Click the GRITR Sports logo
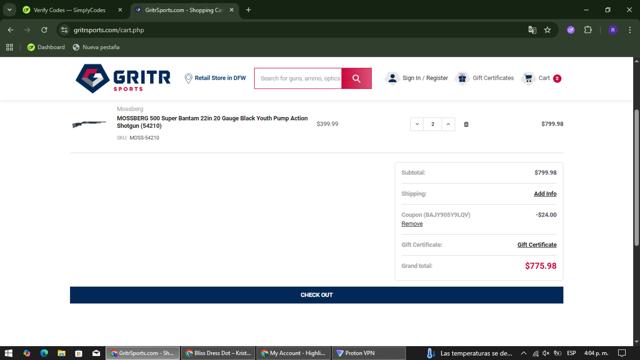640x360 pixels. pos(123,78)
